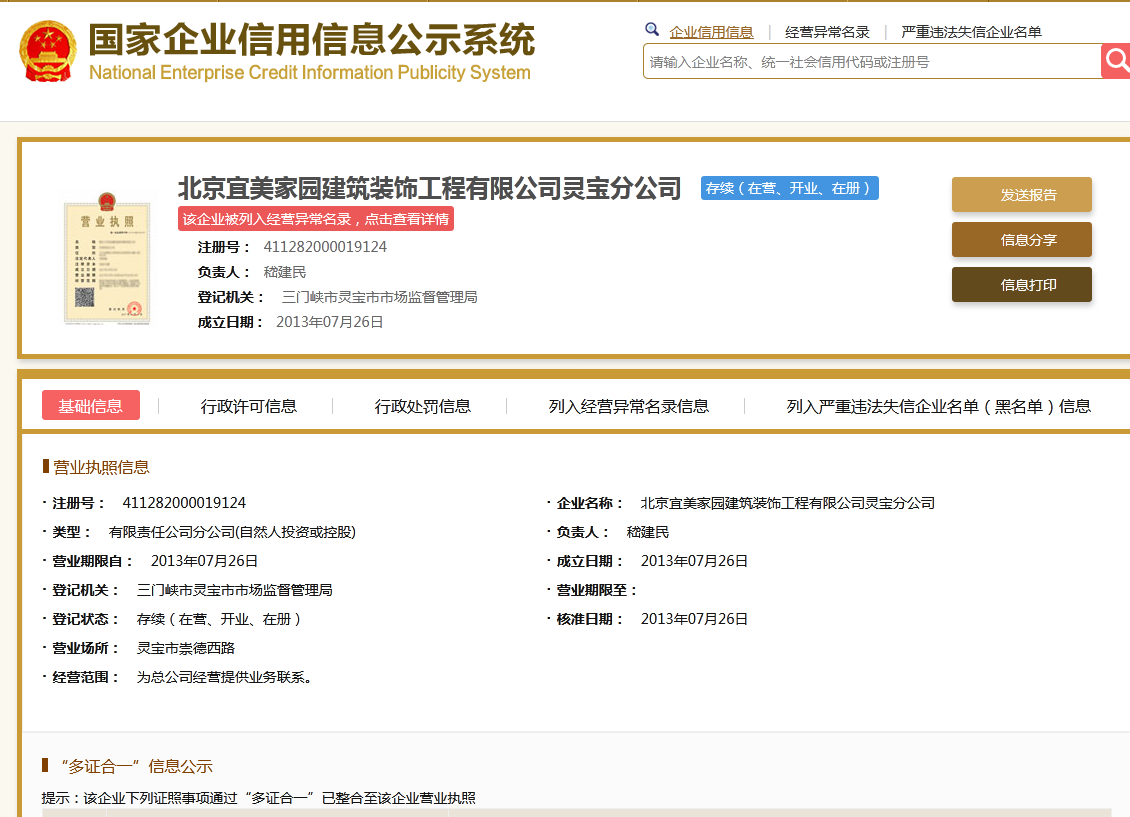Click the 企业名称 value in the license details
The height and width of the screenshot is (817, 1130).
[788, 503]
